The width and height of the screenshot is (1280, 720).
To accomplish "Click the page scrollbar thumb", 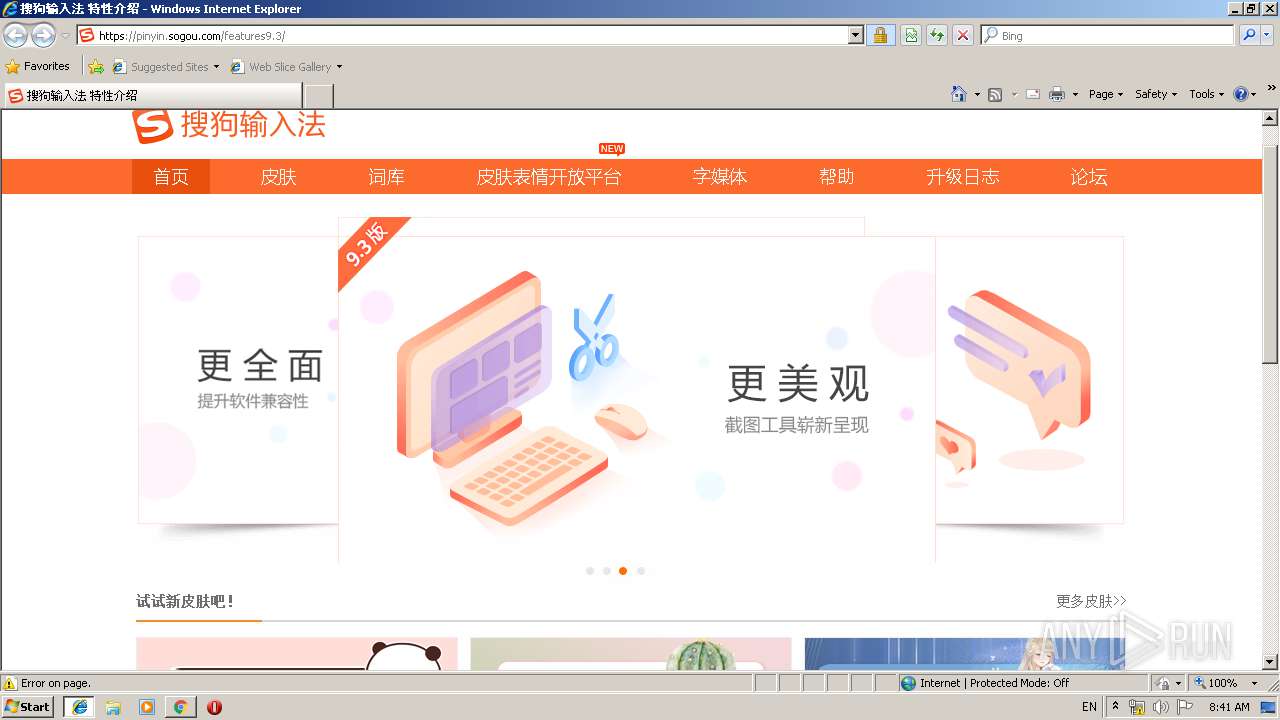I will [1270, 254].
